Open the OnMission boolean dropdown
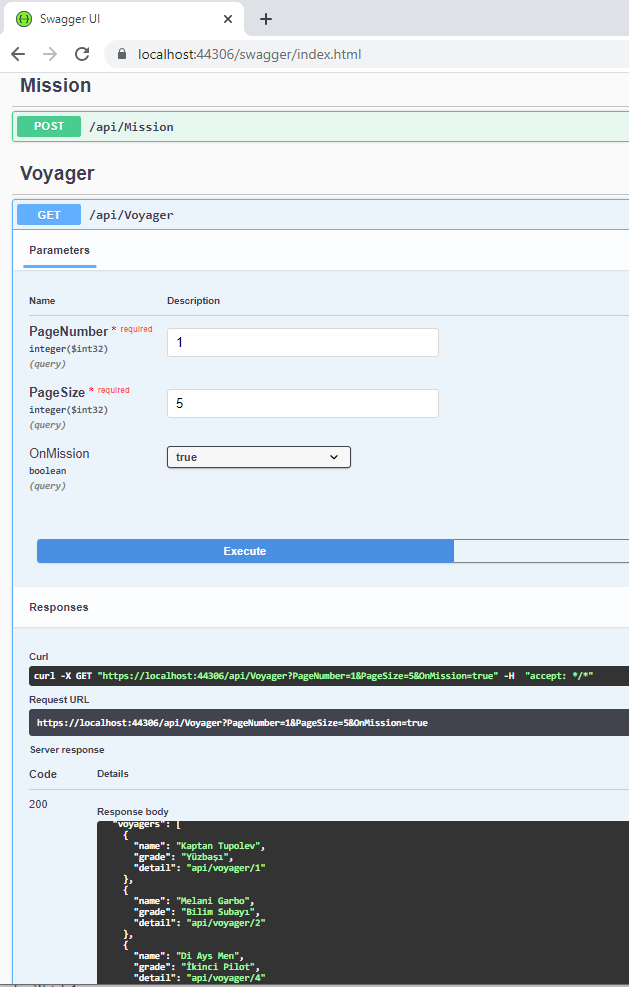 coord(258,457)
